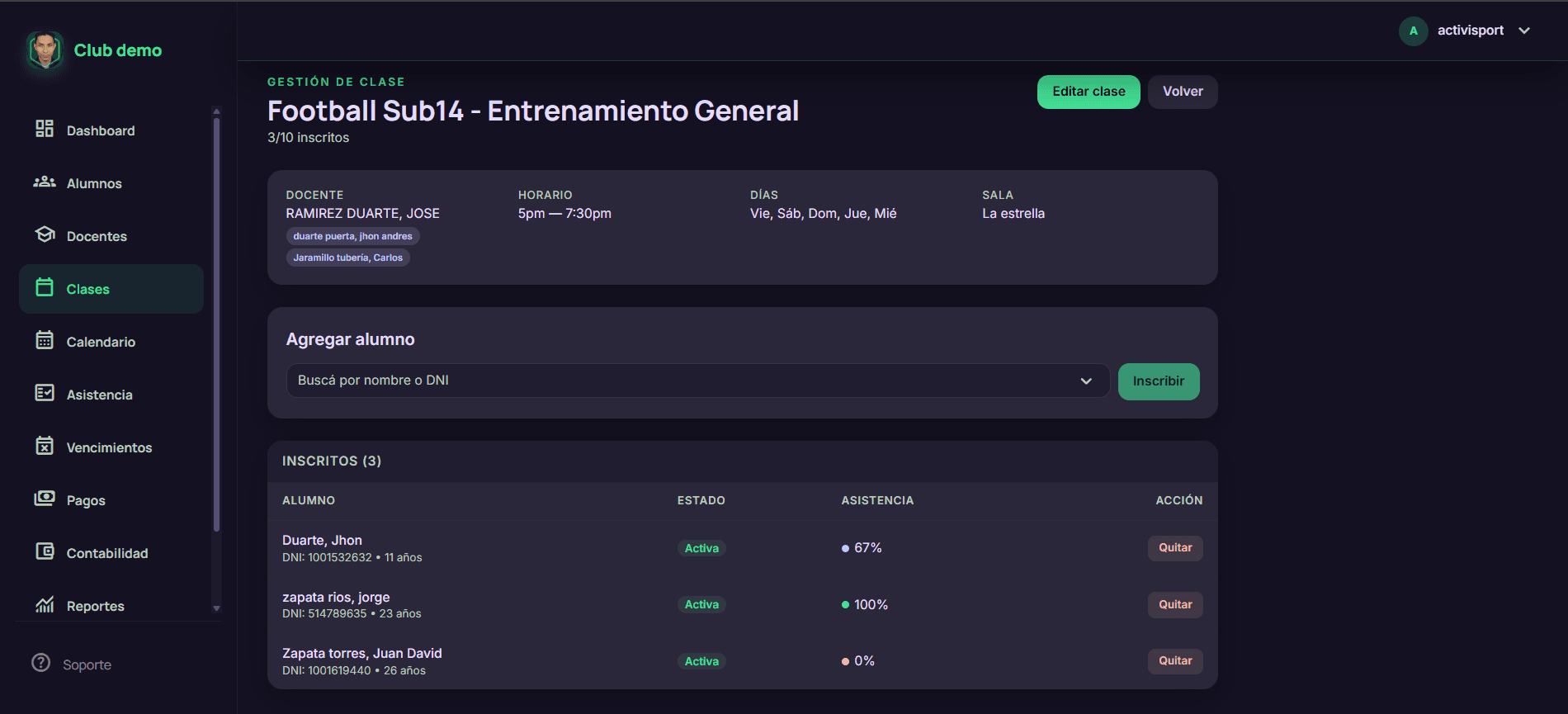Click the Buscá por nombre o DNI field
Screen dimensions: 1568x714
tap(697, 381)
